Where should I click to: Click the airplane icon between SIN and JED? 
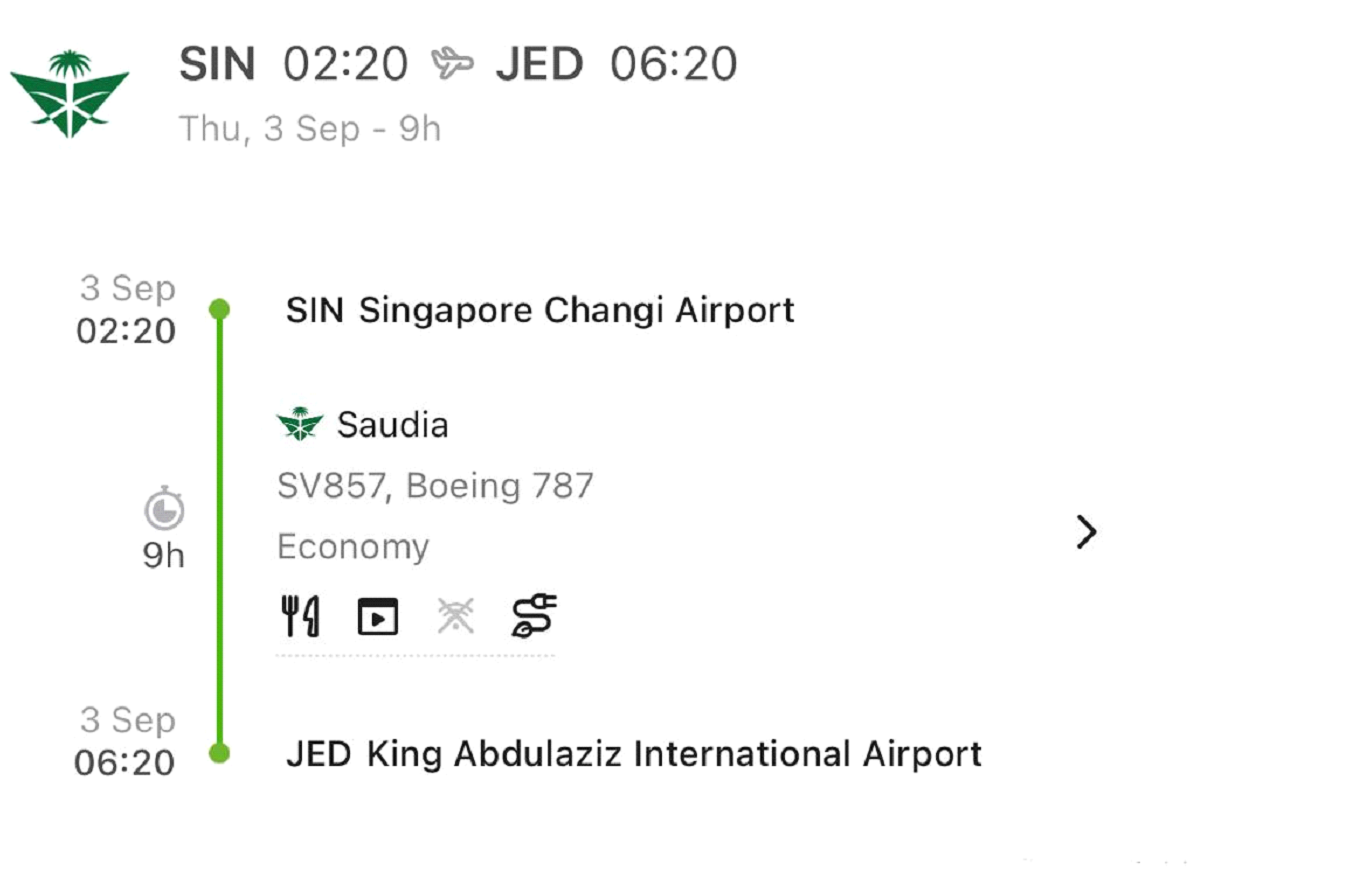click(x=451, y=64)
